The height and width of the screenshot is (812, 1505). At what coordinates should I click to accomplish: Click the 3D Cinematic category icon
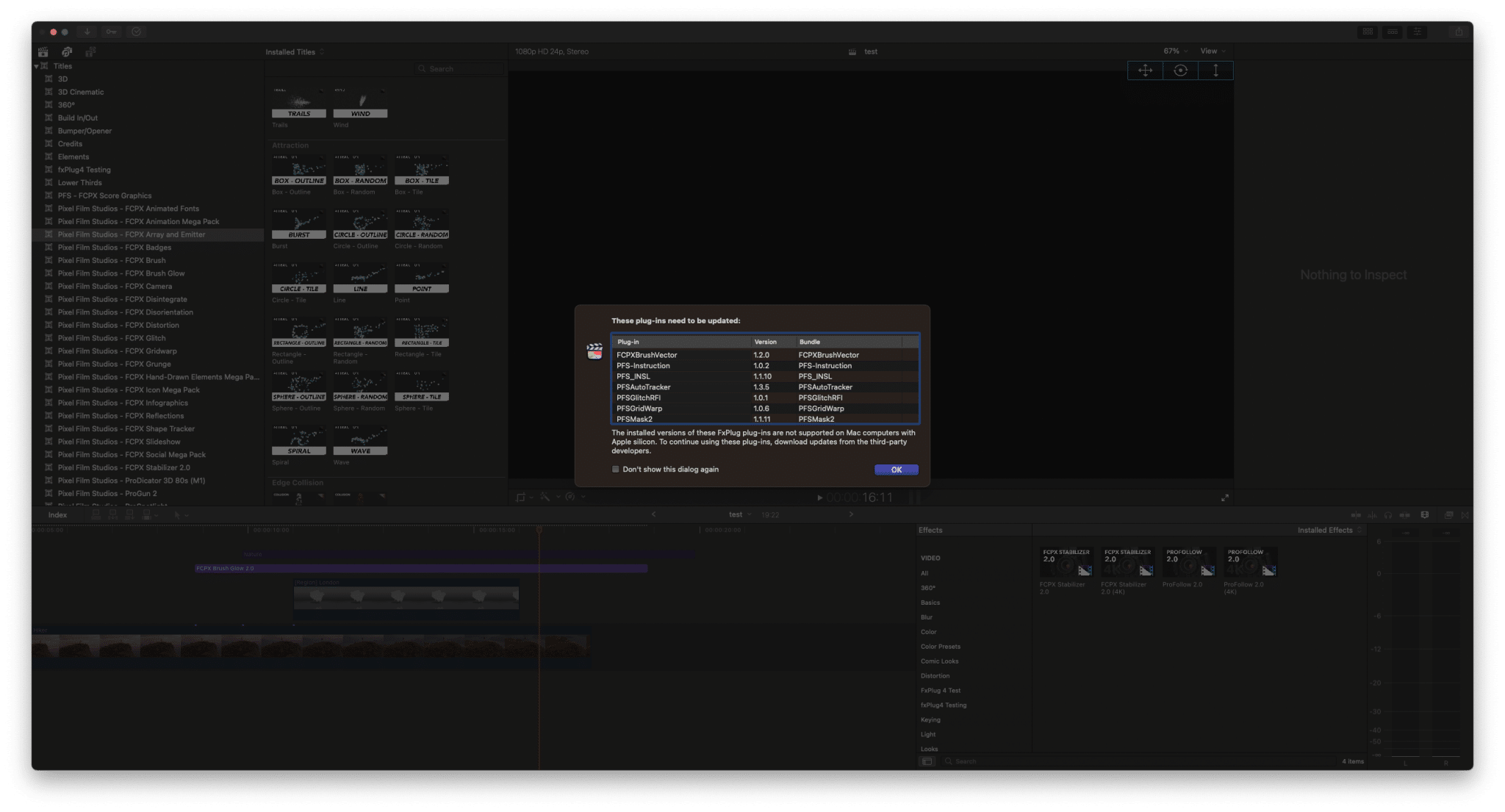49,92
